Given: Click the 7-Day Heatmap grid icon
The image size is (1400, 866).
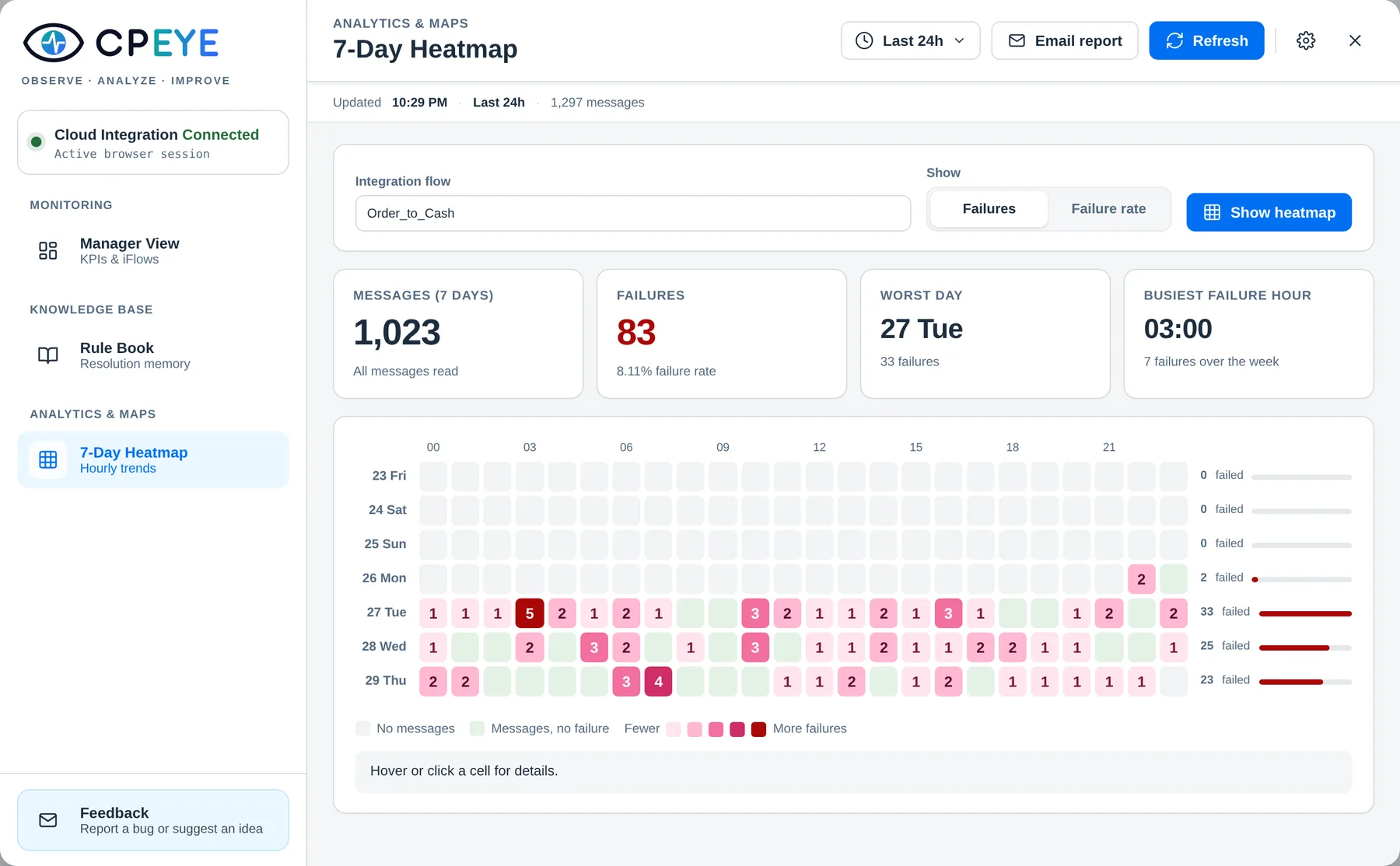Looking at the screenshot, I should coord(48,459).
